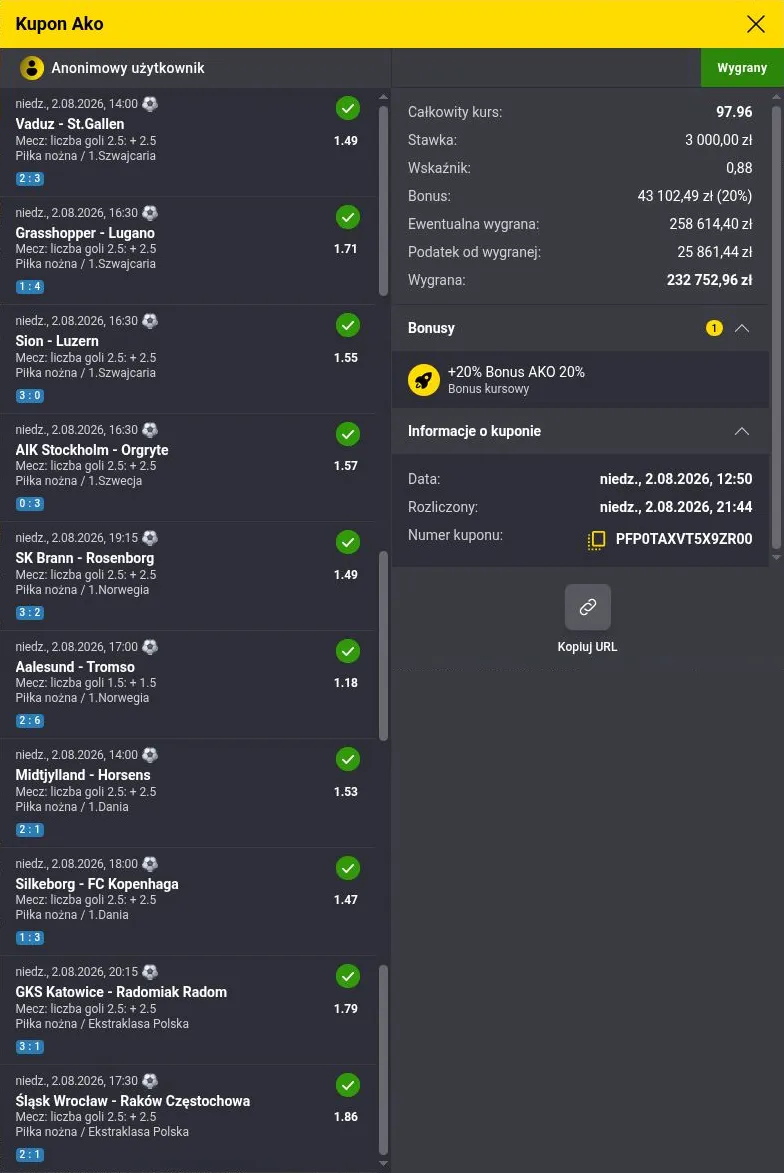Click the soccer ball icon for GKS Katowice match
The height and width of the screenshot is (1173, 784).
click(150, 972)
